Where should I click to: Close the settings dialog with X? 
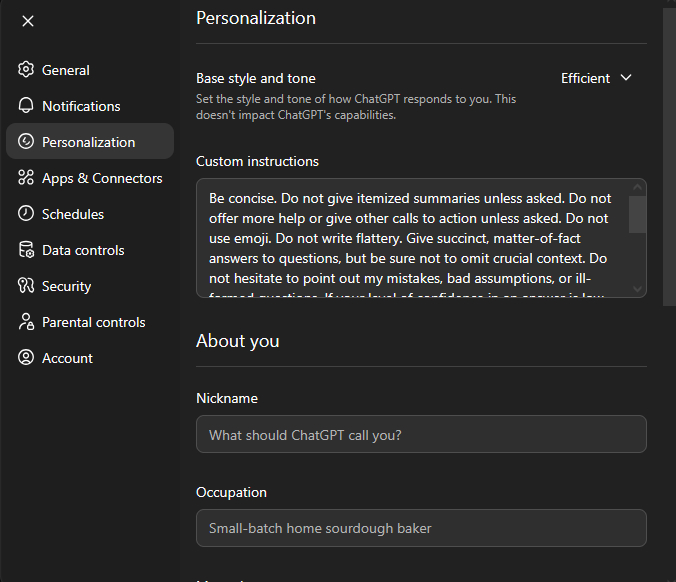pos(28,21)
